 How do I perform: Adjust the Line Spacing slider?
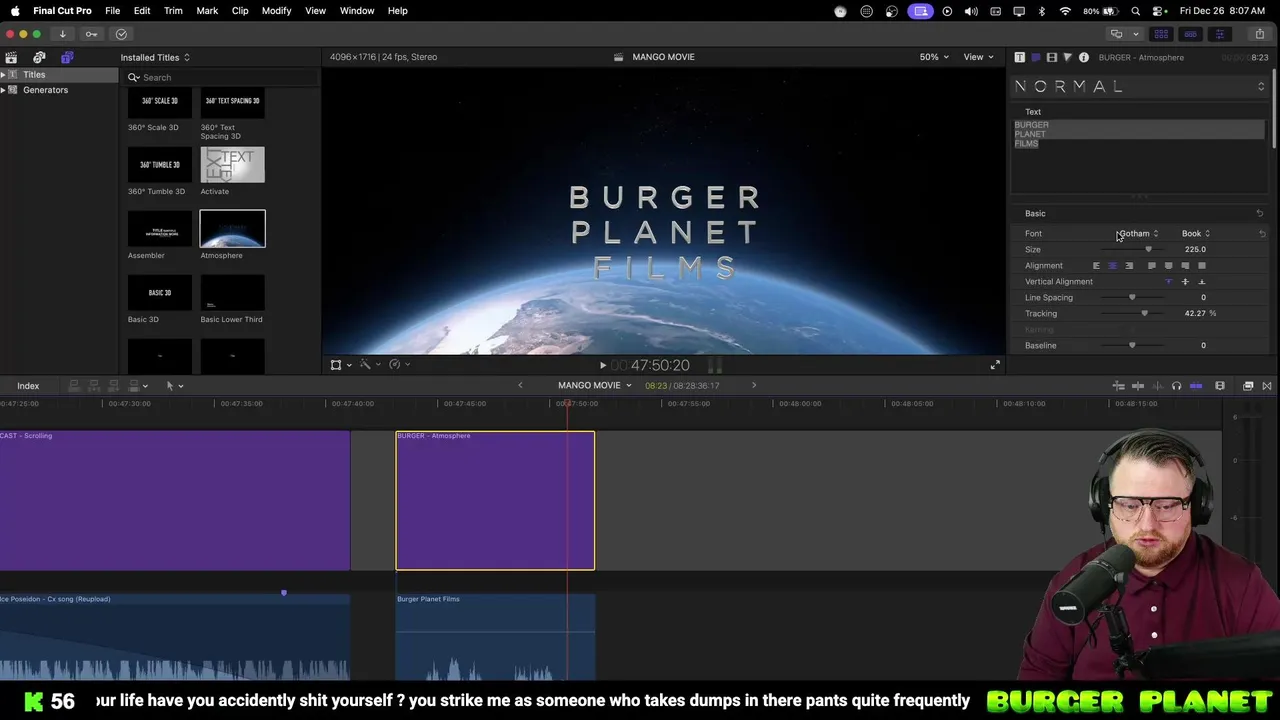1133,298
